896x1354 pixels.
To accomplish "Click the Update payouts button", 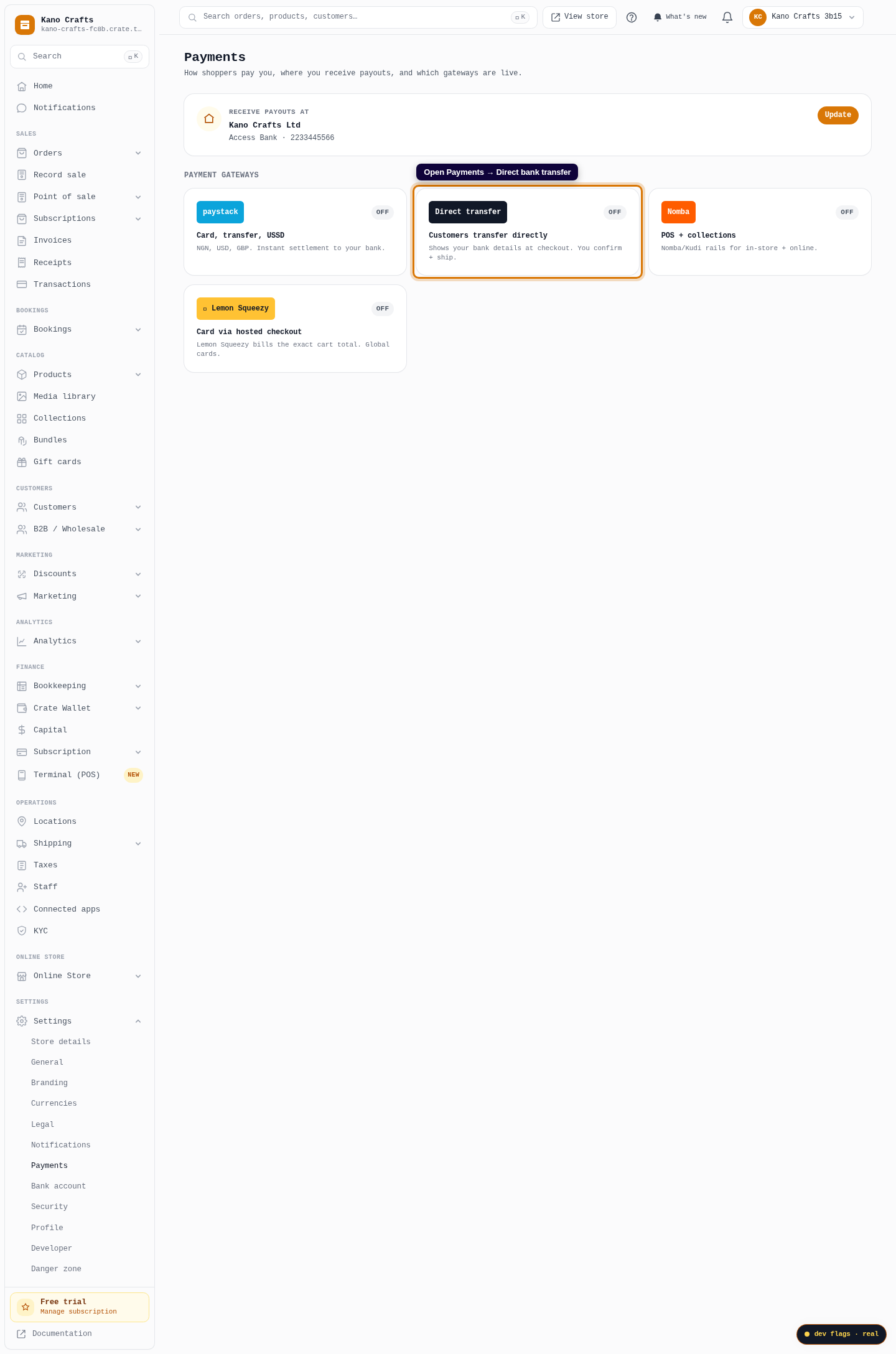I will pyautogui.click(x=838, y=115).
